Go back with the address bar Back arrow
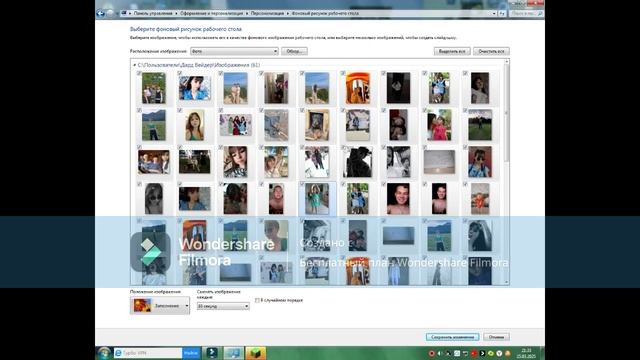This screenshot has width=640, height=360. pos(100,13)
